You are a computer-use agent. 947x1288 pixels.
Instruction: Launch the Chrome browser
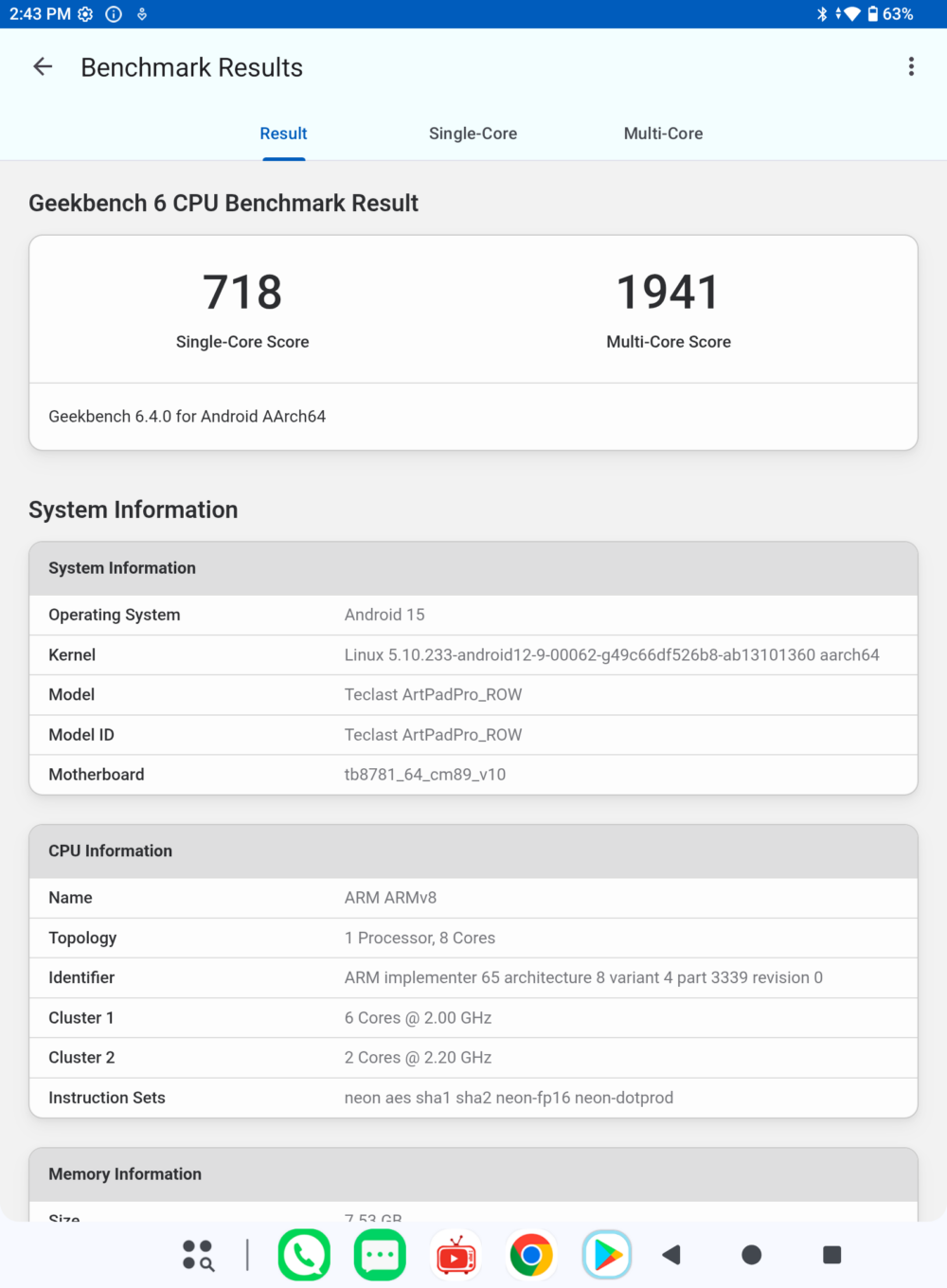click(x=531, y=1255)
